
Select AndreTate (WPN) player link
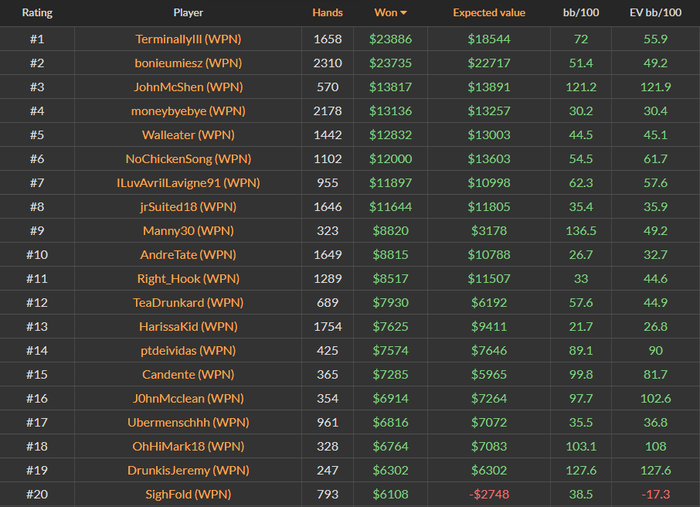pyautogui.click(x=188, y=255)
